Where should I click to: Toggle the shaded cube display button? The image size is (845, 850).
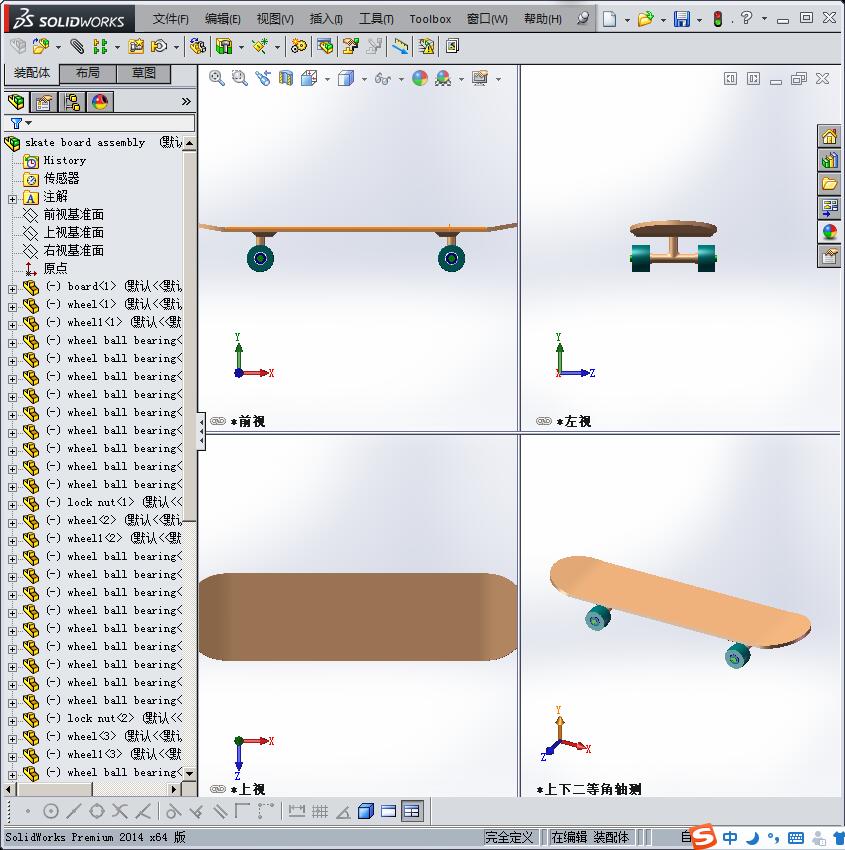pyautogui.click(x=366, y=811)
